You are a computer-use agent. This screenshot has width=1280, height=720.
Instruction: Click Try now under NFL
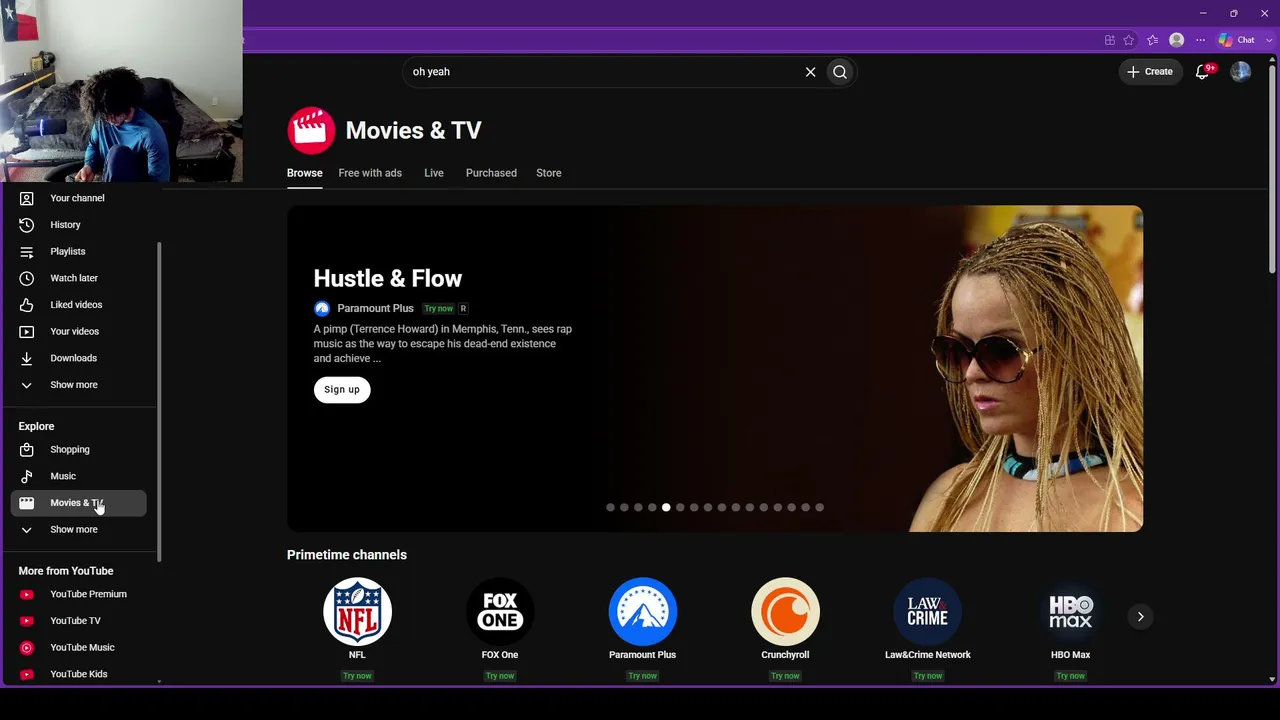357,676
